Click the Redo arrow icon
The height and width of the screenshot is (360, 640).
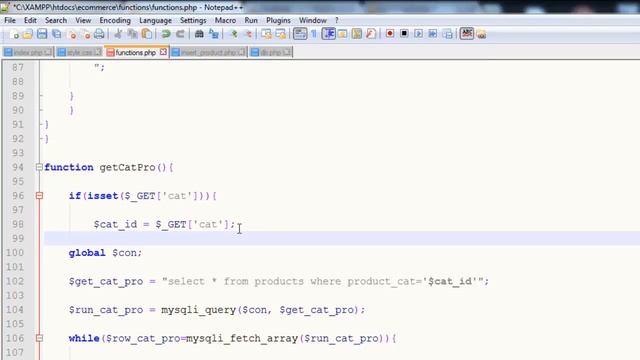[x=180, y=34]
